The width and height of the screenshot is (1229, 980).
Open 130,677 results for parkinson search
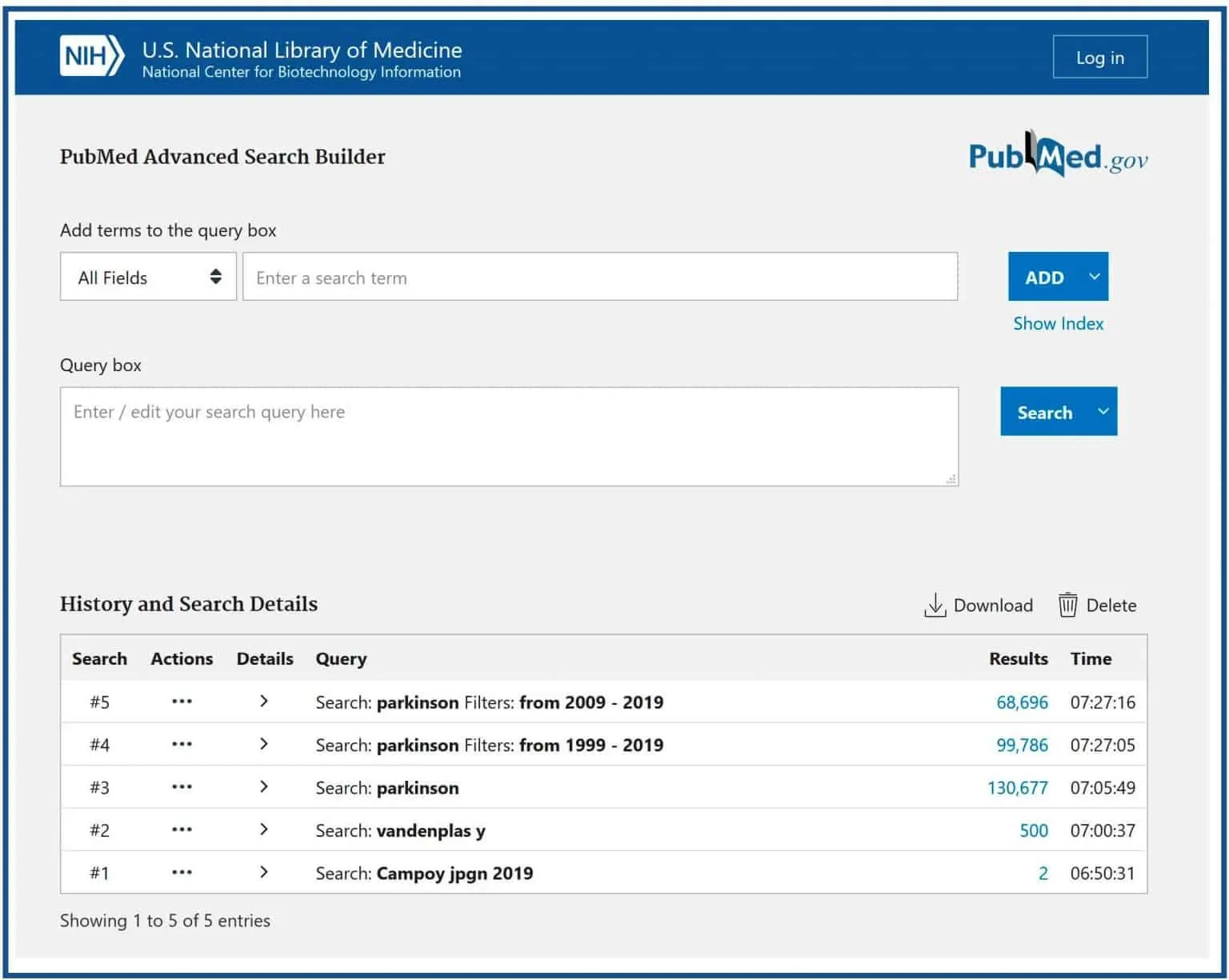[x=1017, y=788]
